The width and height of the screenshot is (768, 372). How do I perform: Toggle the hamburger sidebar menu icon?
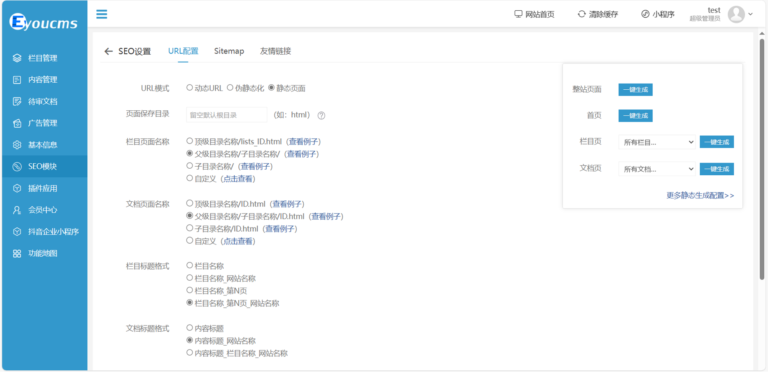tap(101, 14)
